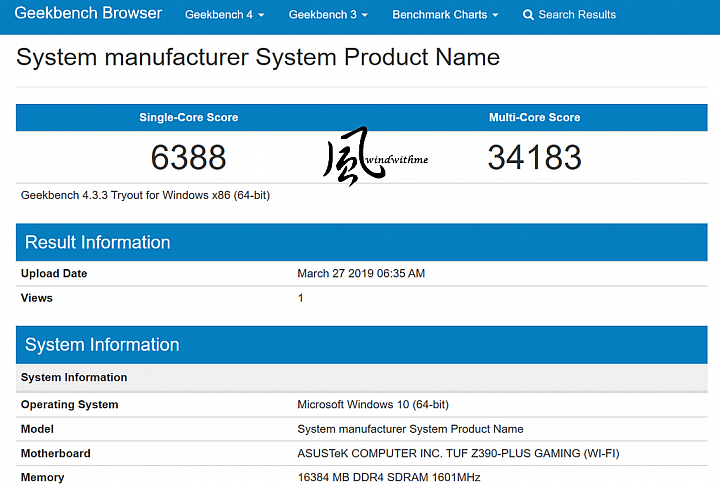The height and width of the screenshot is (484, 720).
Task: Click the Geekbench 4.3.3 Tryout version text
Action: (145, 195)
